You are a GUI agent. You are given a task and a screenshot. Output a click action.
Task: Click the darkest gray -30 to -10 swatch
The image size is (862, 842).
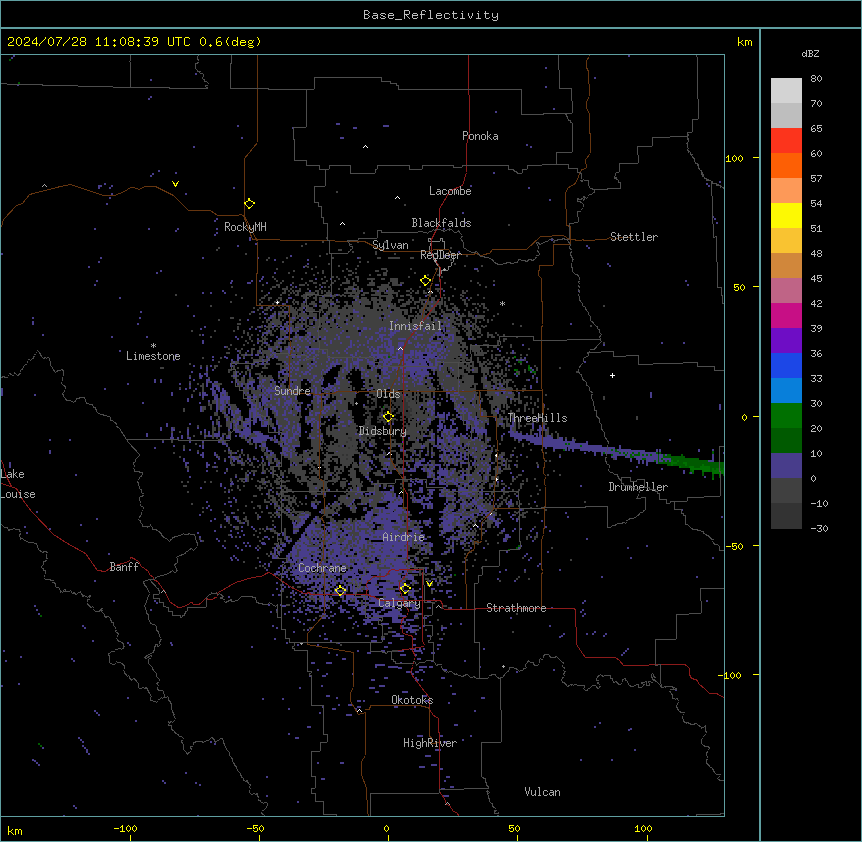(x=786, y=516)
